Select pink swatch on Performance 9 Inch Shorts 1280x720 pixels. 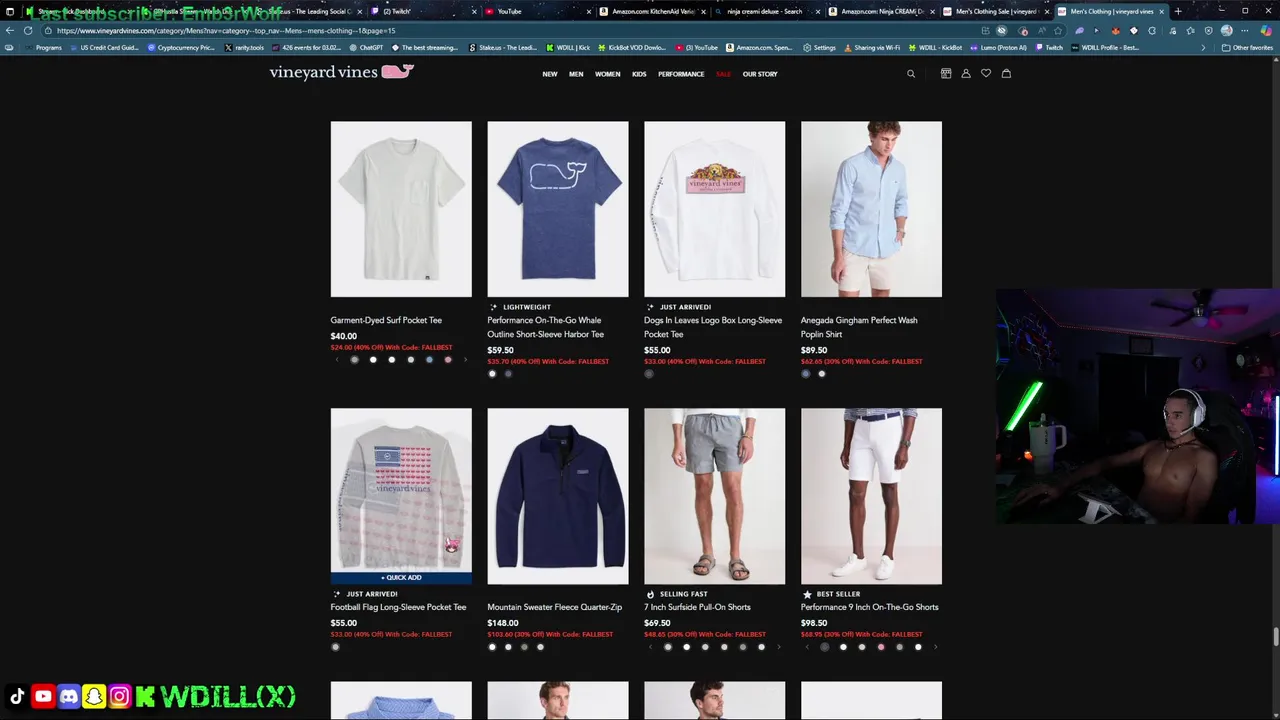click(881, 647)
